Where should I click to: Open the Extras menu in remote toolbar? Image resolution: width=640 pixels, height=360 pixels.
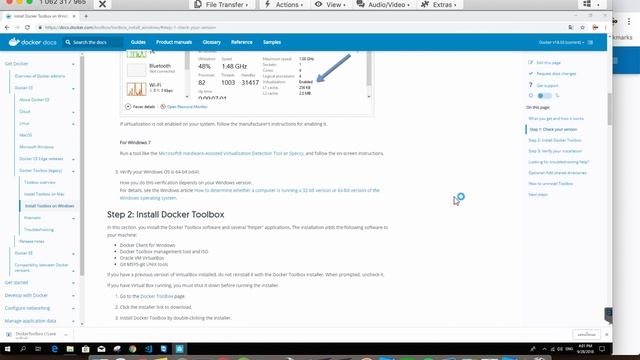click(439, 4)
